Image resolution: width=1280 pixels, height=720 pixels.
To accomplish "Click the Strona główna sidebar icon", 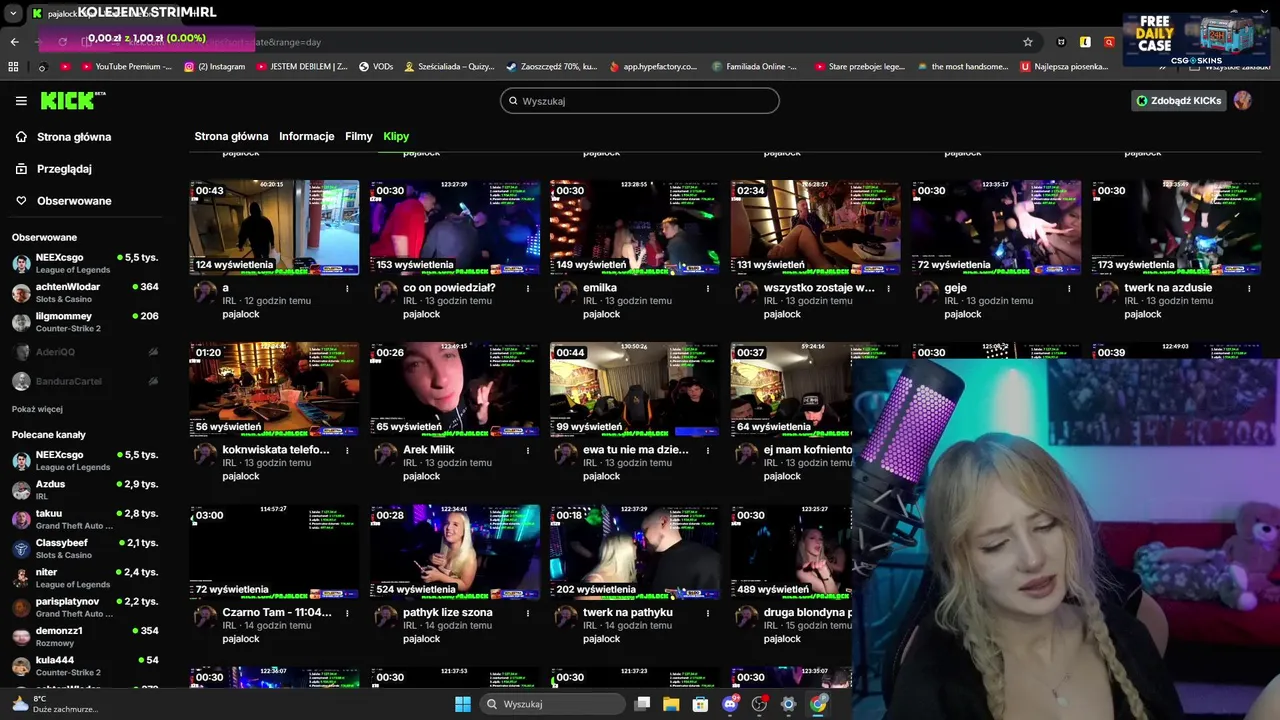I will pos(21,137).
